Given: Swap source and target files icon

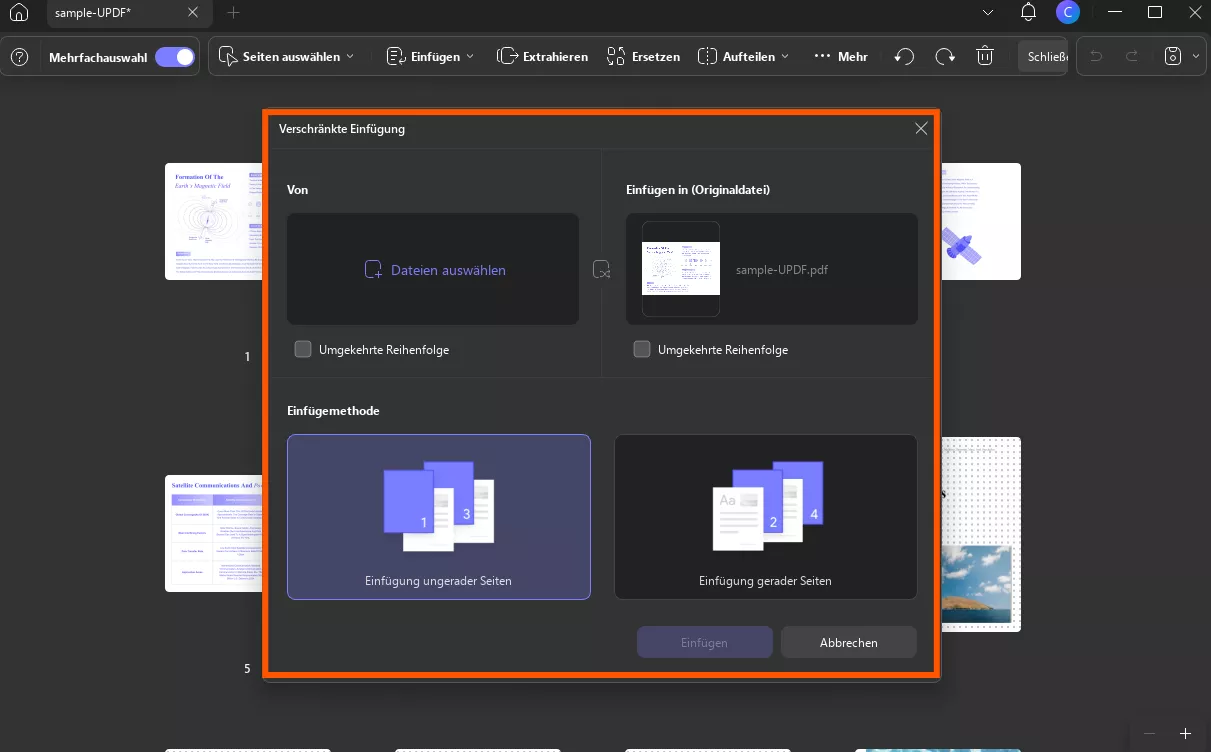Looking at the screenshot, I should coord(601,269).
